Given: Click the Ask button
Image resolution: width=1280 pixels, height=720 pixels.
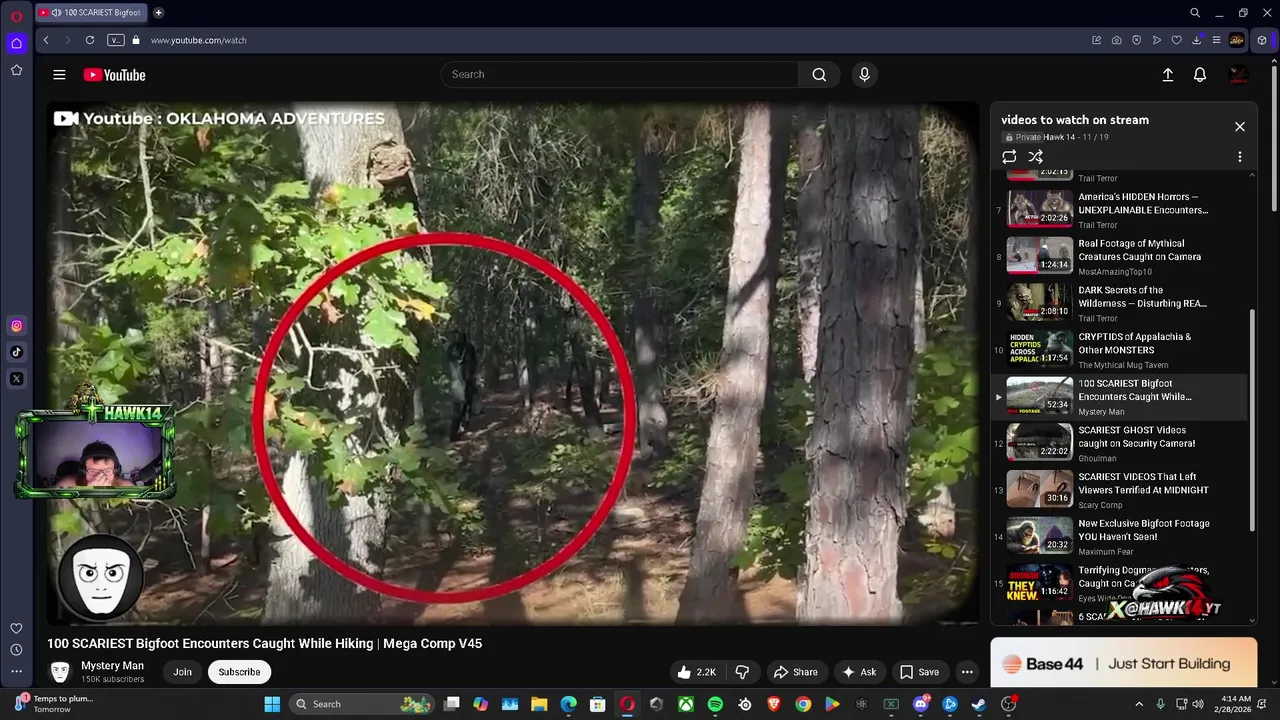Looking at the screenshot, I should point(859,672).
